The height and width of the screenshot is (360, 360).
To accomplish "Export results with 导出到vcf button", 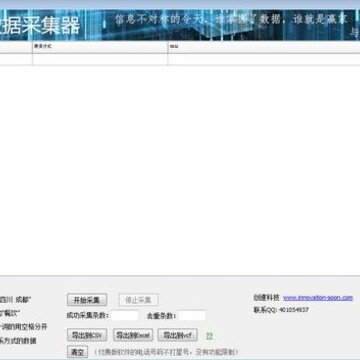I will (178, 335).
